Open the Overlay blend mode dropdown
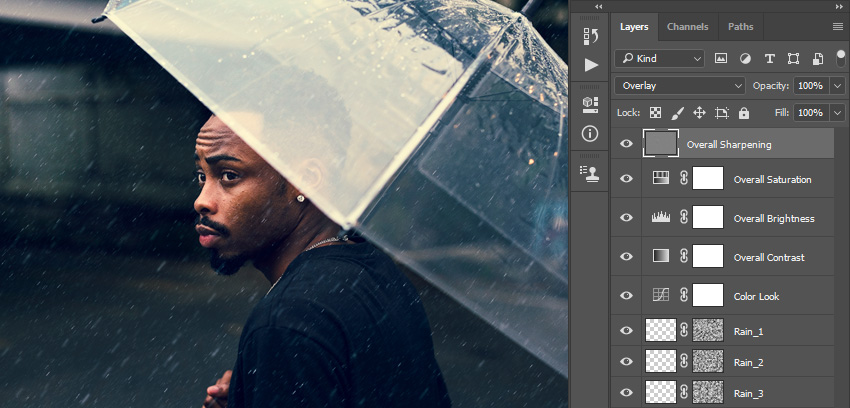Image resolution: width=850 pixels, height=408 pixels. point(680,86)
